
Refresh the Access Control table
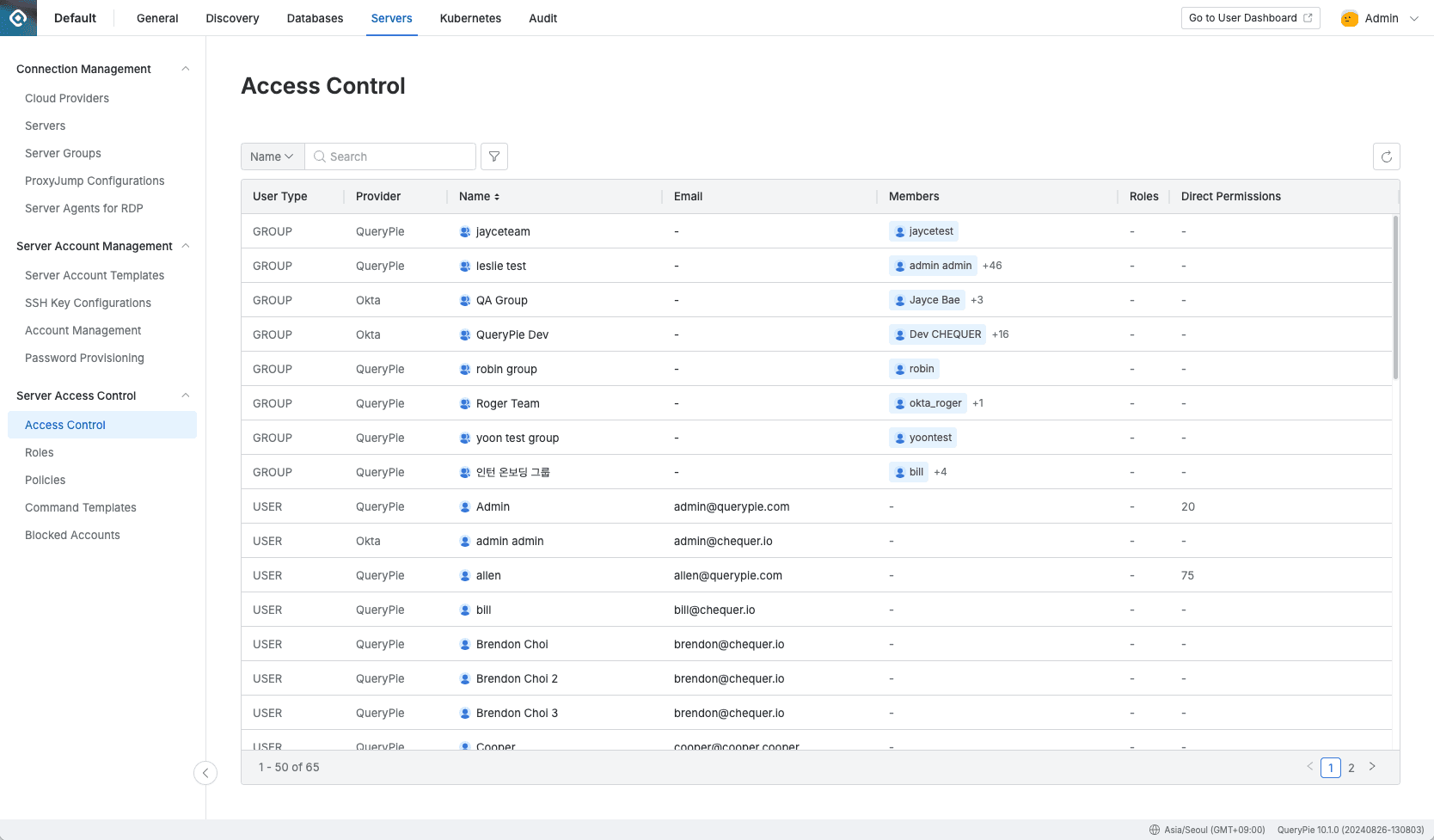pos(1386,156)
